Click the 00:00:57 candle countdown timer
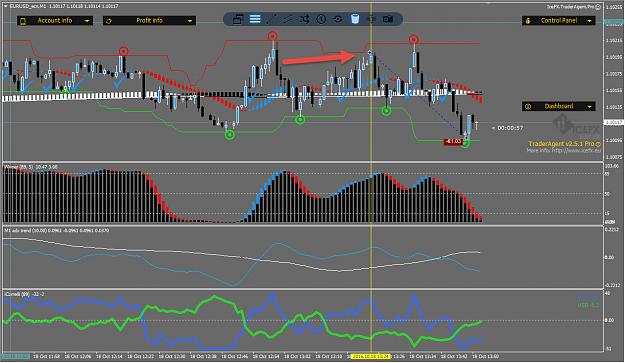Image resolution: width=625 pixels, height=363 pixels. tap(510, 128)
